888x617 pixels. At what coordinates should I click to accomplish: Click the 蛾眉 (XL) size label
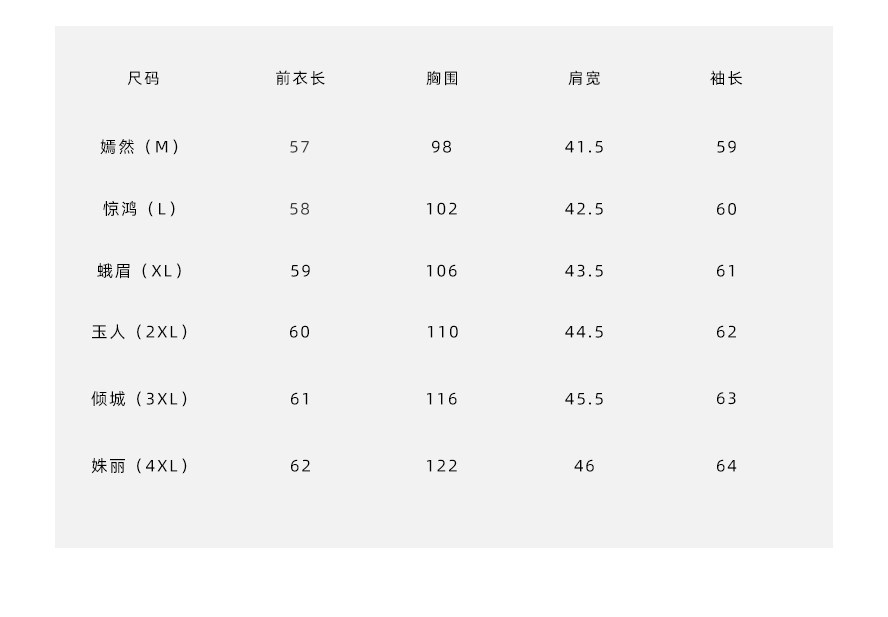coord(141,271)
